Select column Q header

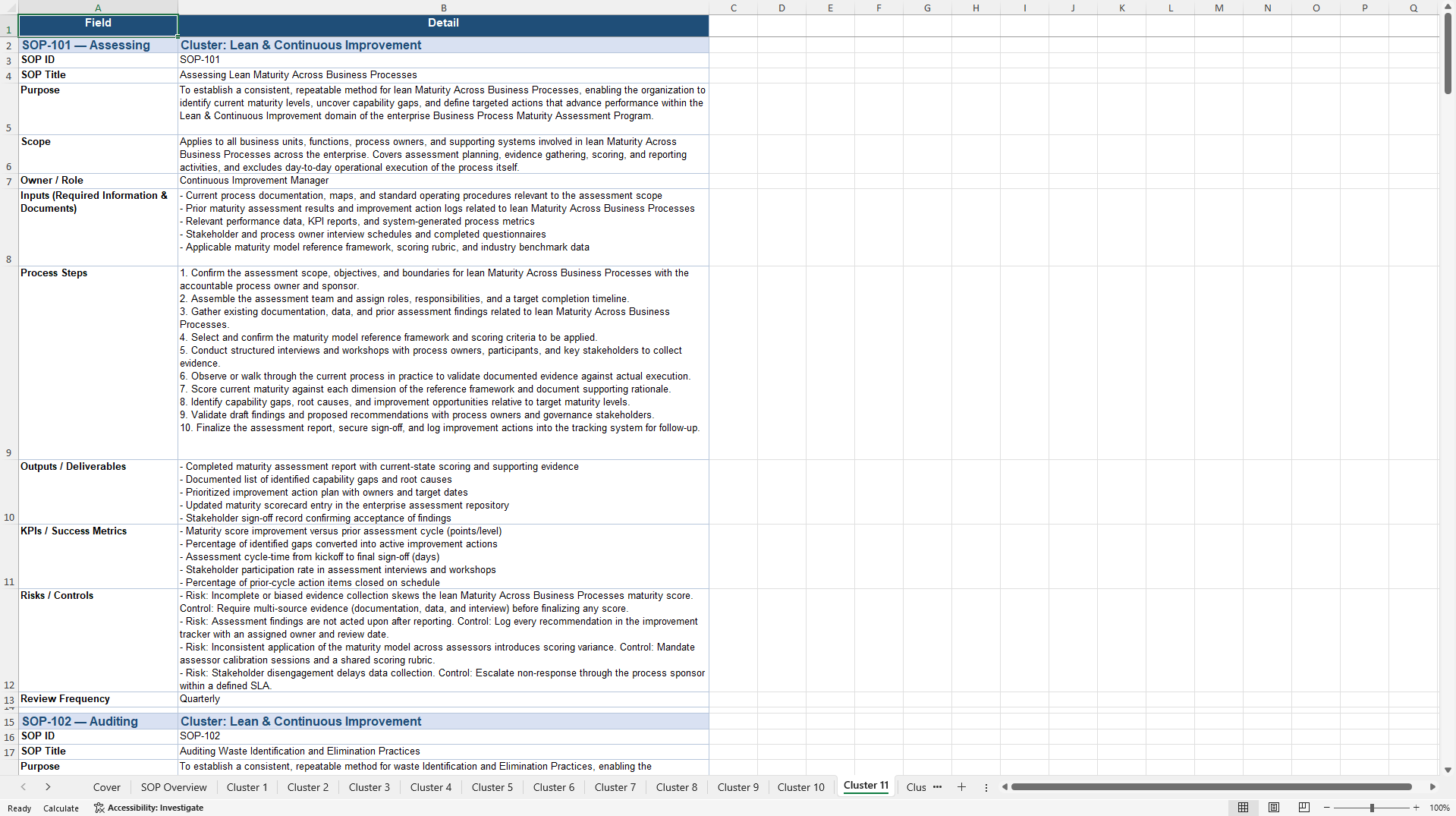point(1414,8)
